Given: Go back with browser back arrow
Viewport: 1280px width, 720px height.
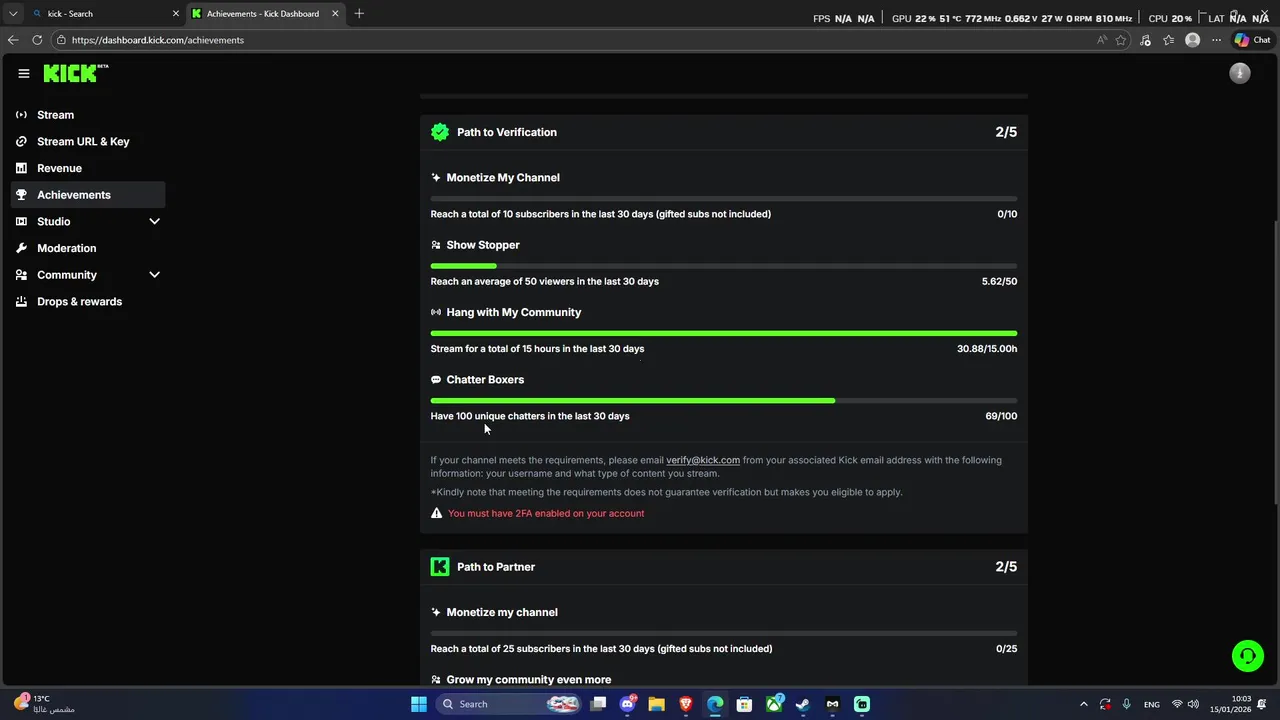Looking at the screenshot, I should [13, 40].
